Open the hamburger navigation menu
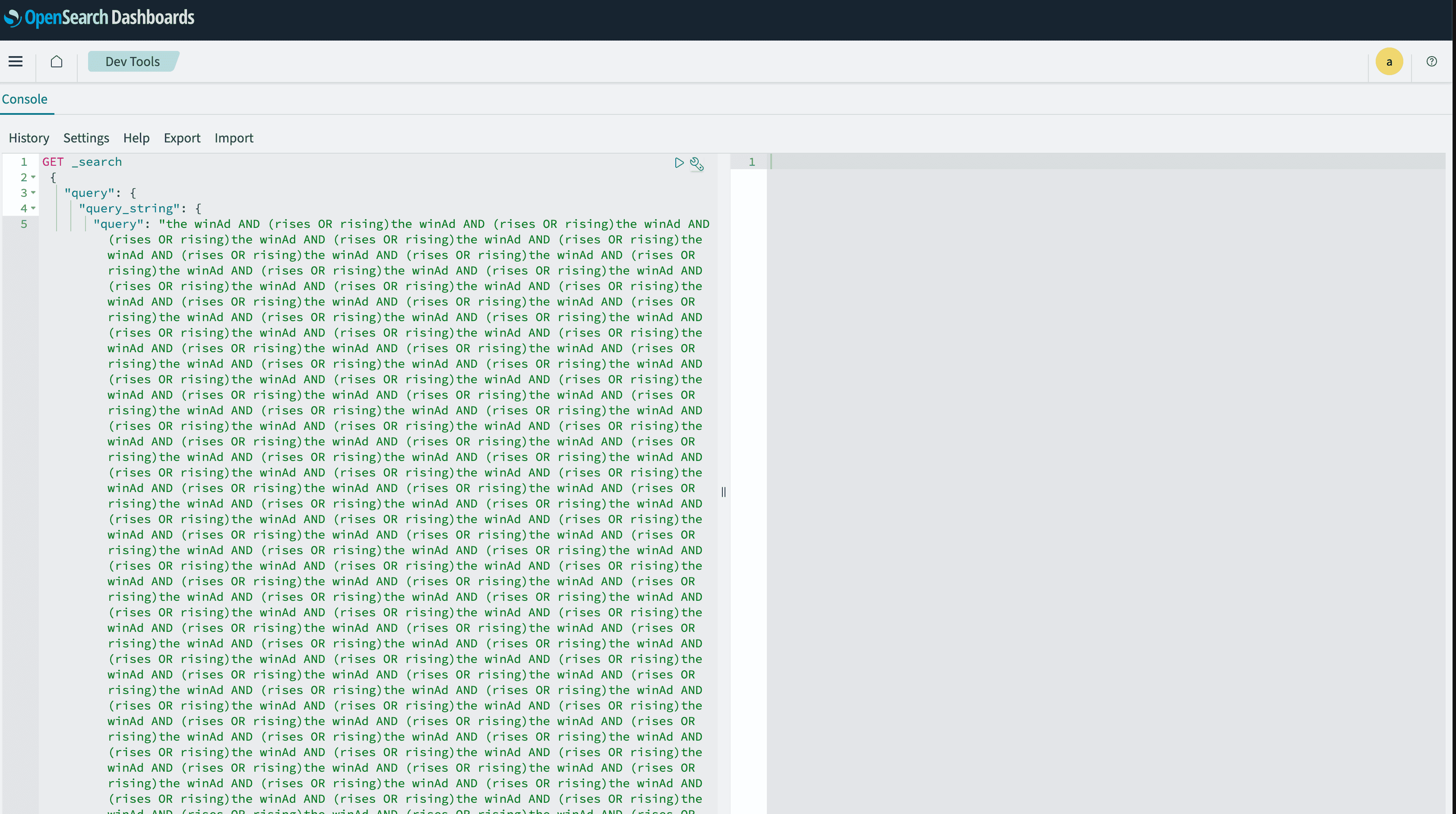This screenshot has width=1456, height=814. pyautogui.click(x=15, y=61)
